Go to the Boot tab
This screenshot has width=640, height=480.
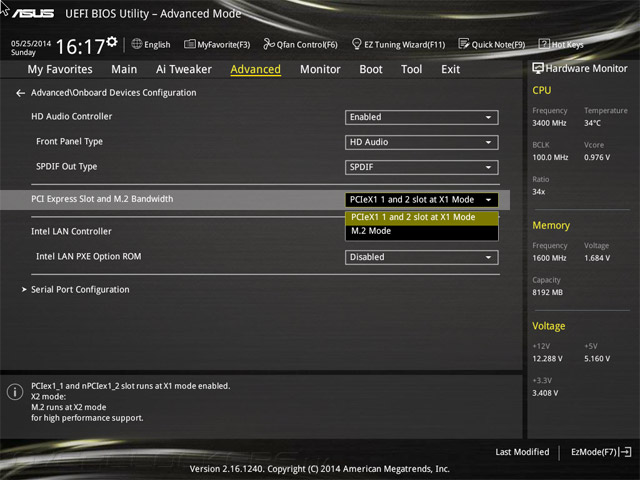click(x=371, y=69)
